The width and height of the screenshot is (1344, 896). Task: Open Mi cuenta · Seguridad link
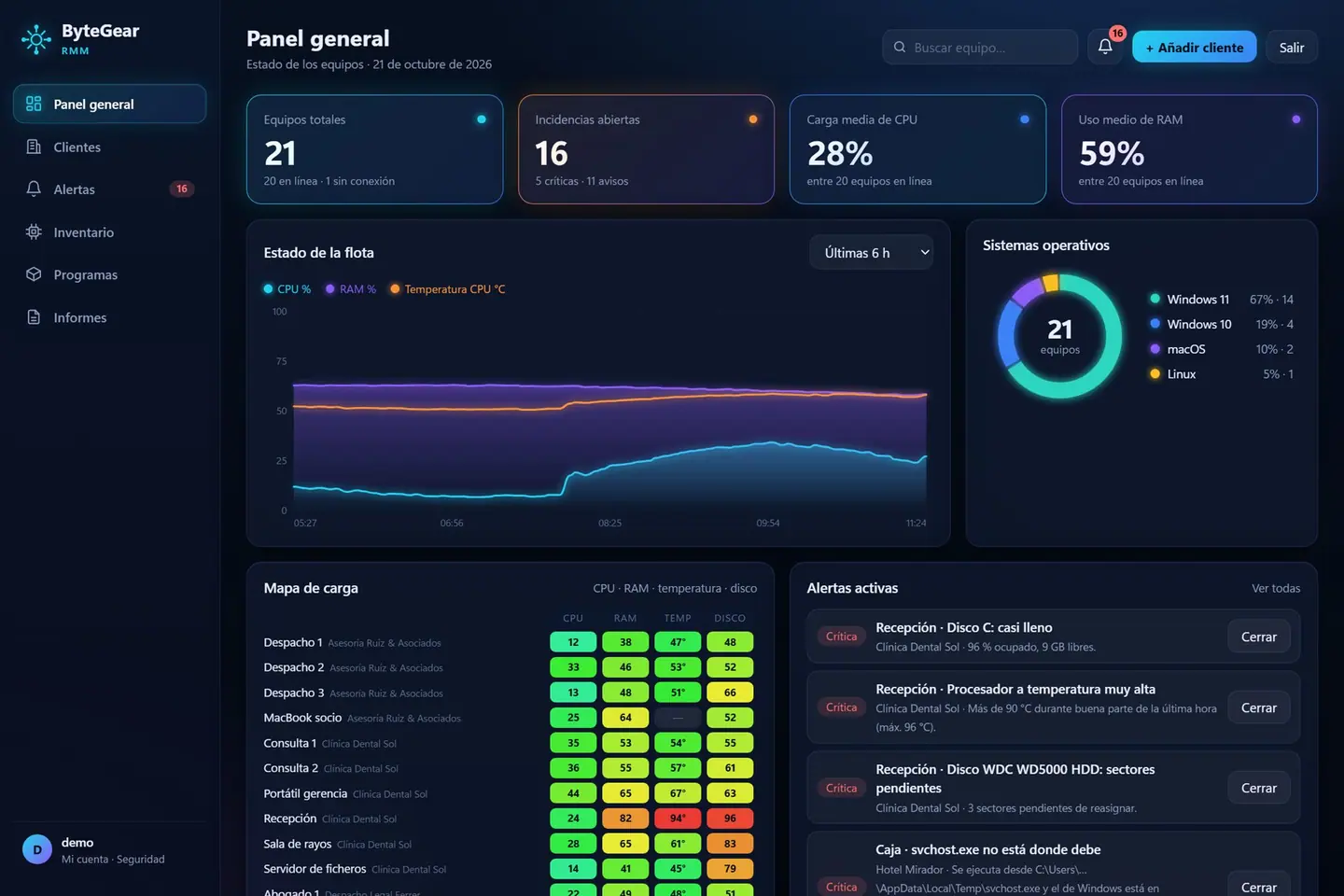[x=113, y=859]
